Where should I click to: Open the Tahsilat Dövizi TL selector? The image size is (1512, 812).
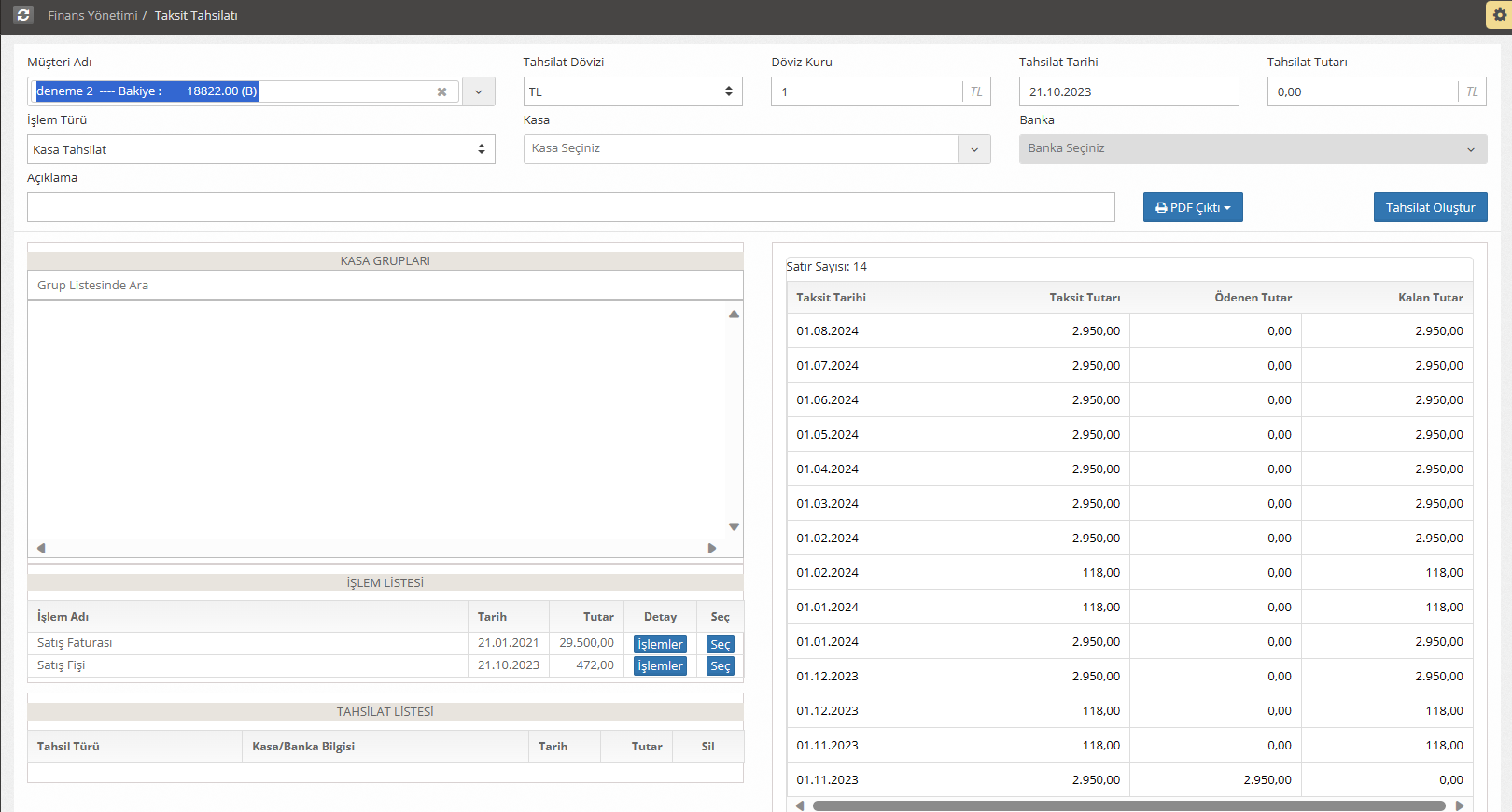tap(632, 91)
